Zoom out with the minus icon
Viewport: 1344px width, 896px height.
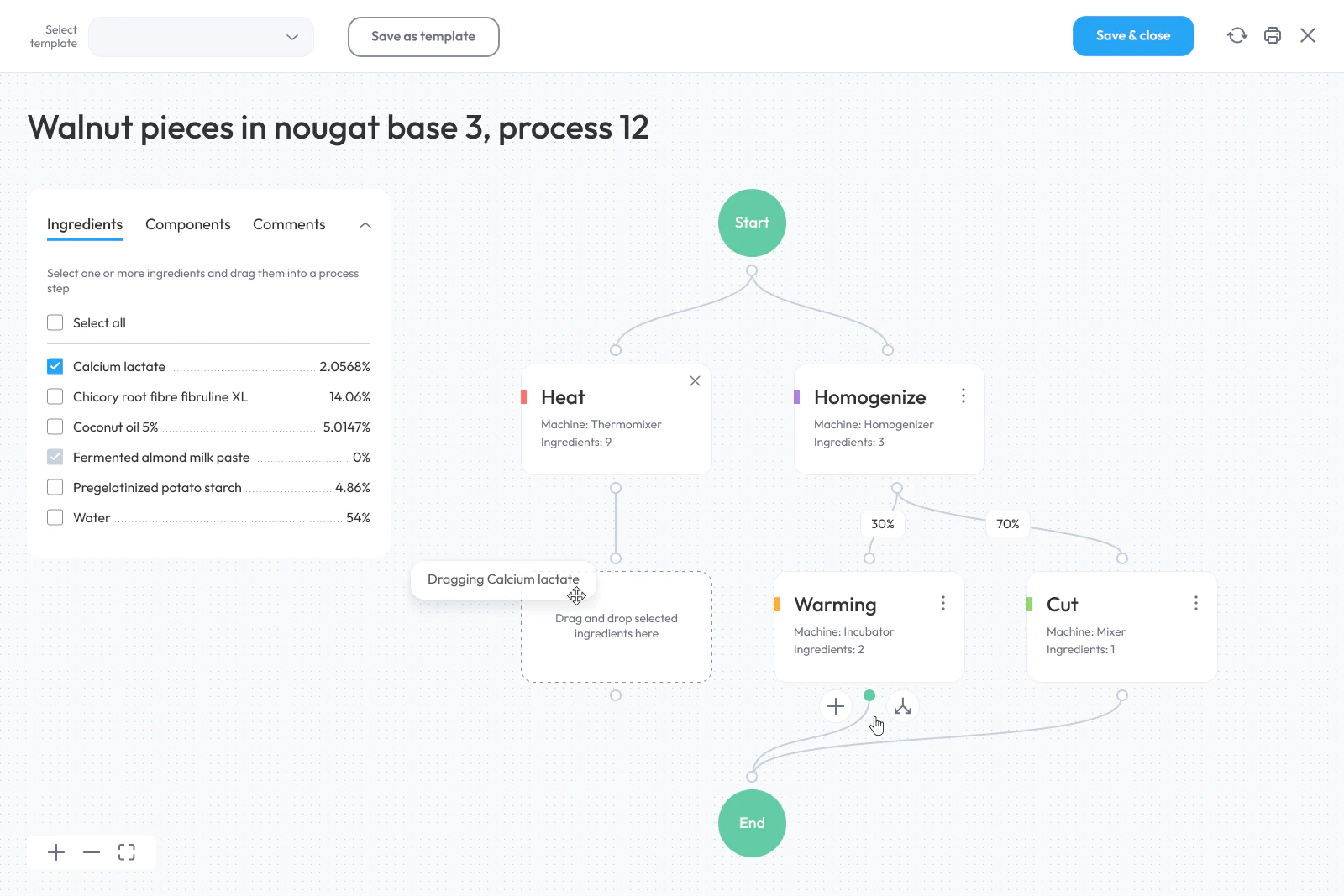[92, 852]
